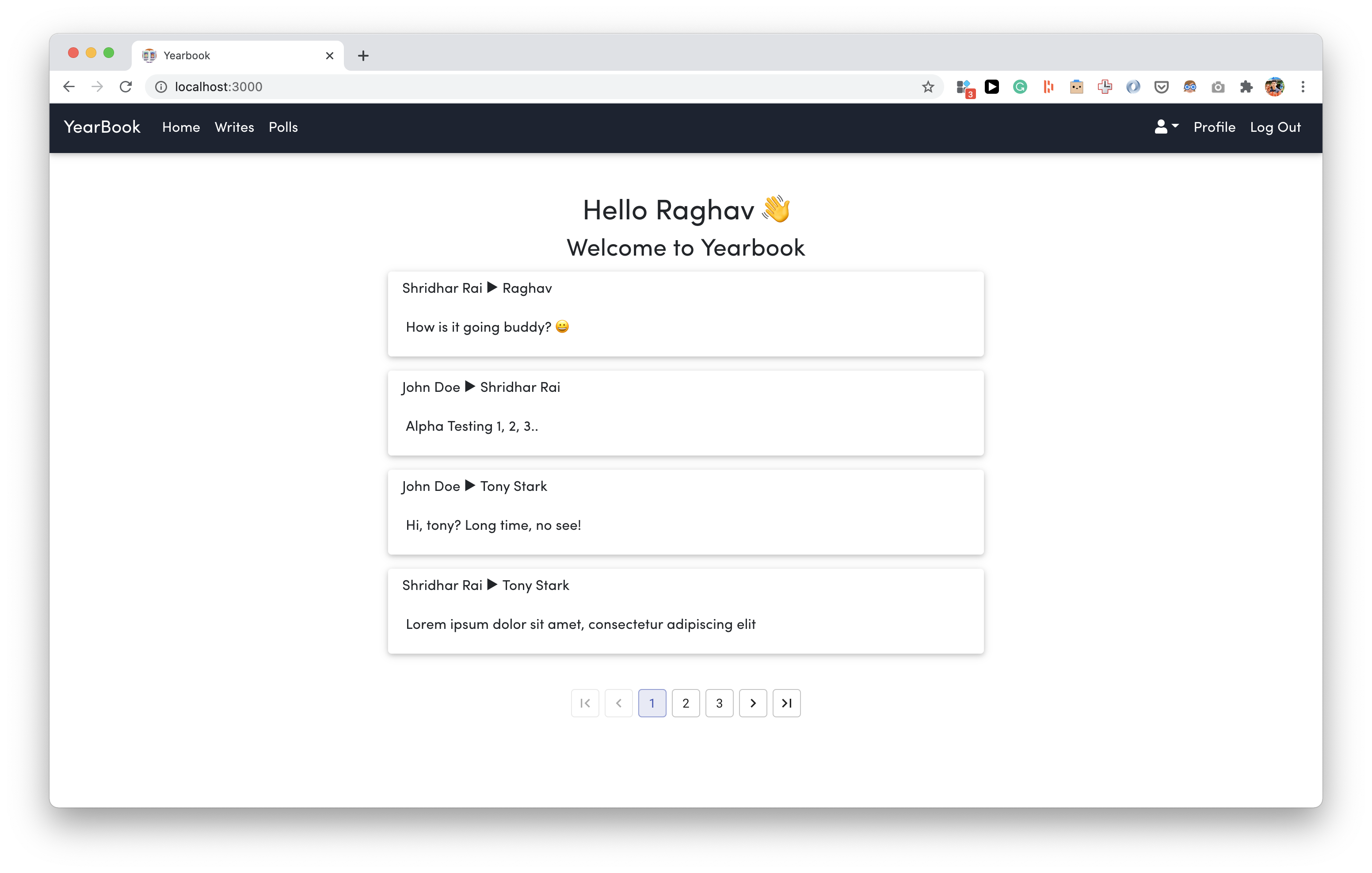Open the Polls nav item
Image resolution: width=1372 pixels, height=873 pixels.
[x=283, y=127]
